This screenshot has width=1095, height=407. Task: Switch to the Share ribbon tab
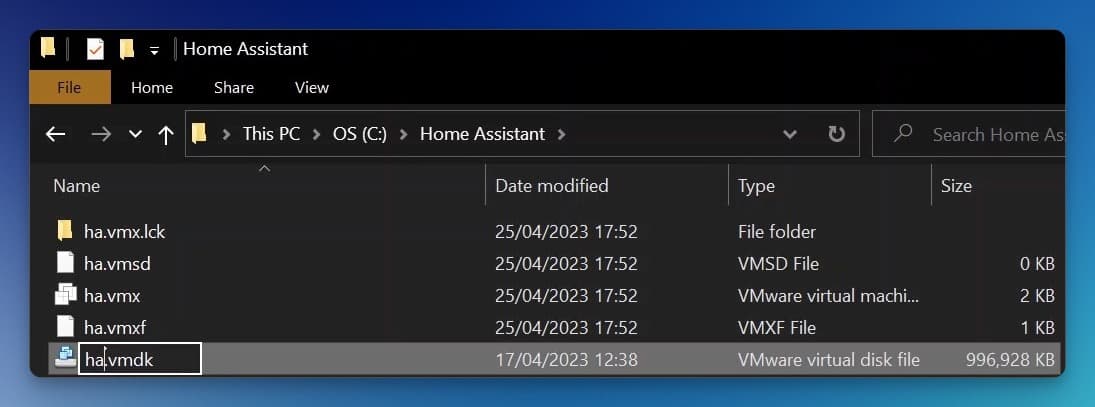click(x=234, y=87)
